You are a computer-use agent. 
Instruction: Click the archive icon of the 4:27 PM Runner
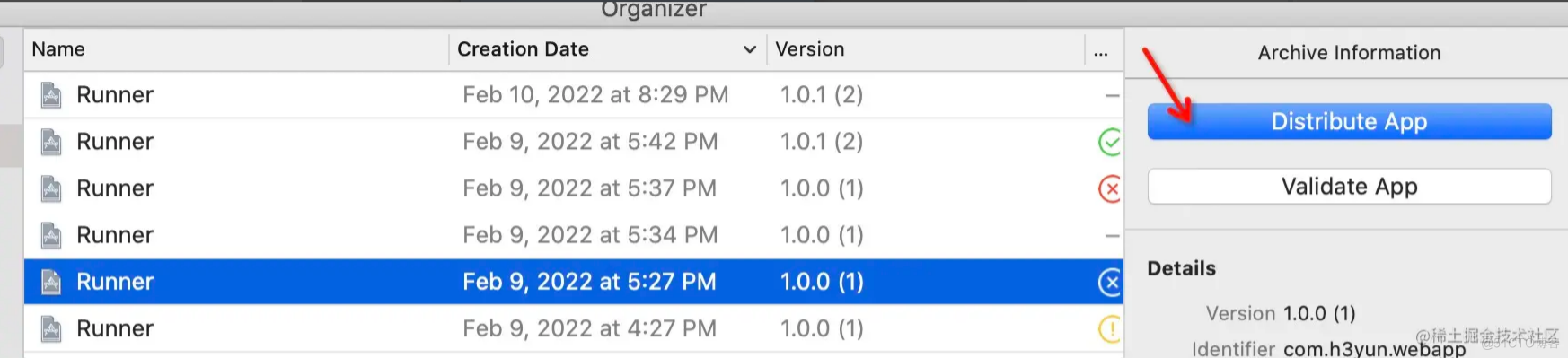(x=51, y=328)
